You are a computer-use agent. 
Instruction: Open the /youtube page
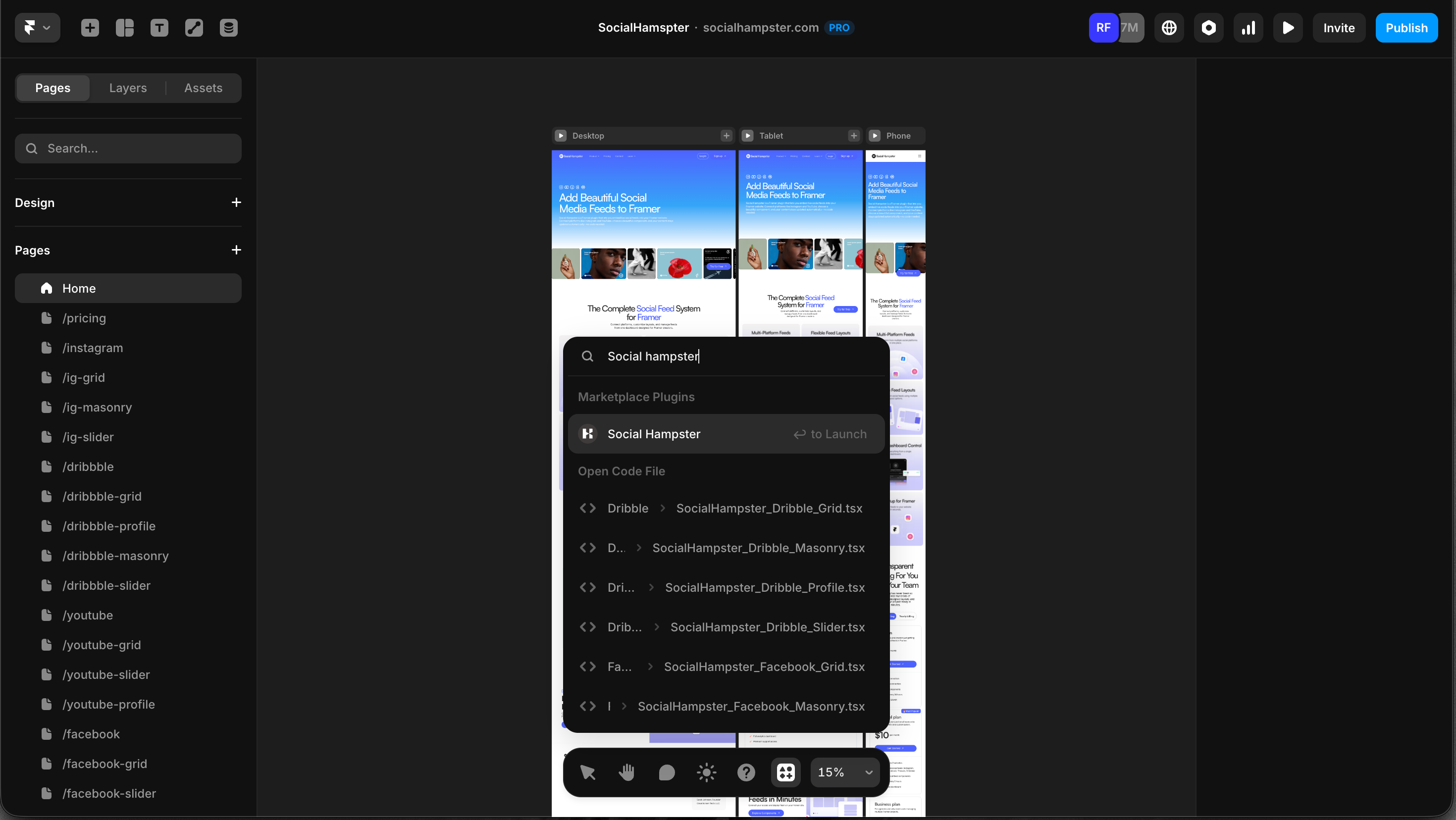[x=128, y=615]
